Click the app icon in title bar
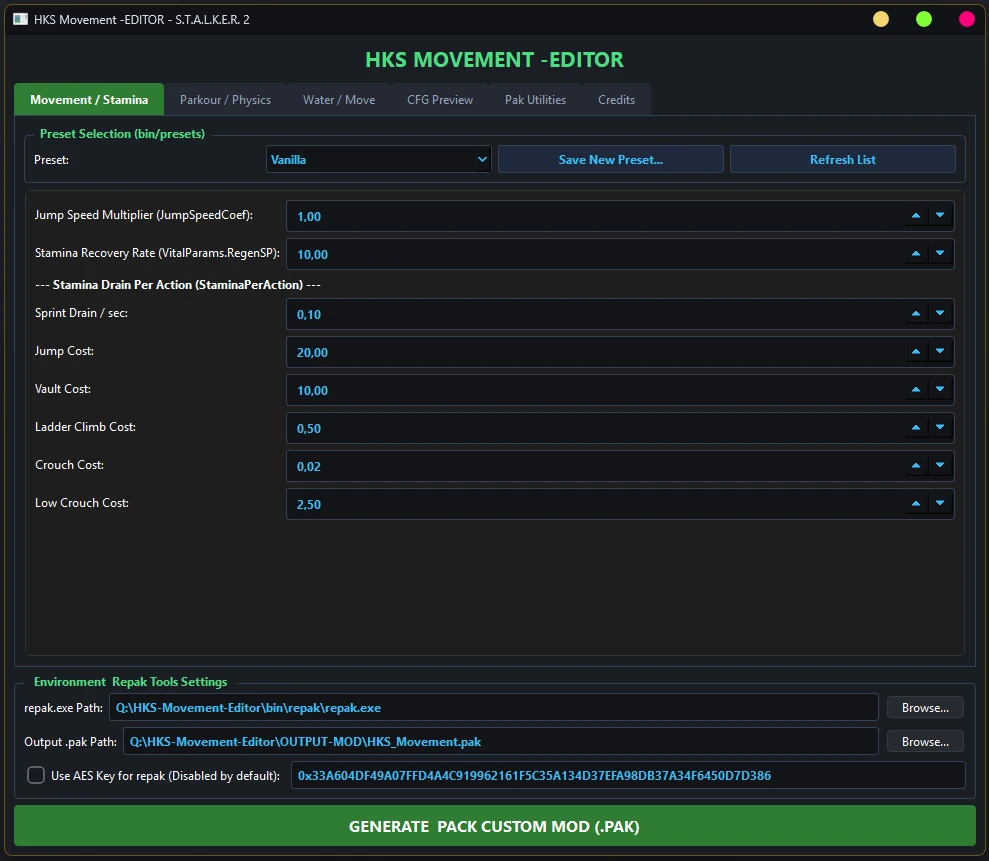The width and height of the screenshot is (989, 861). pyautogui.click(x=20, y=20)
